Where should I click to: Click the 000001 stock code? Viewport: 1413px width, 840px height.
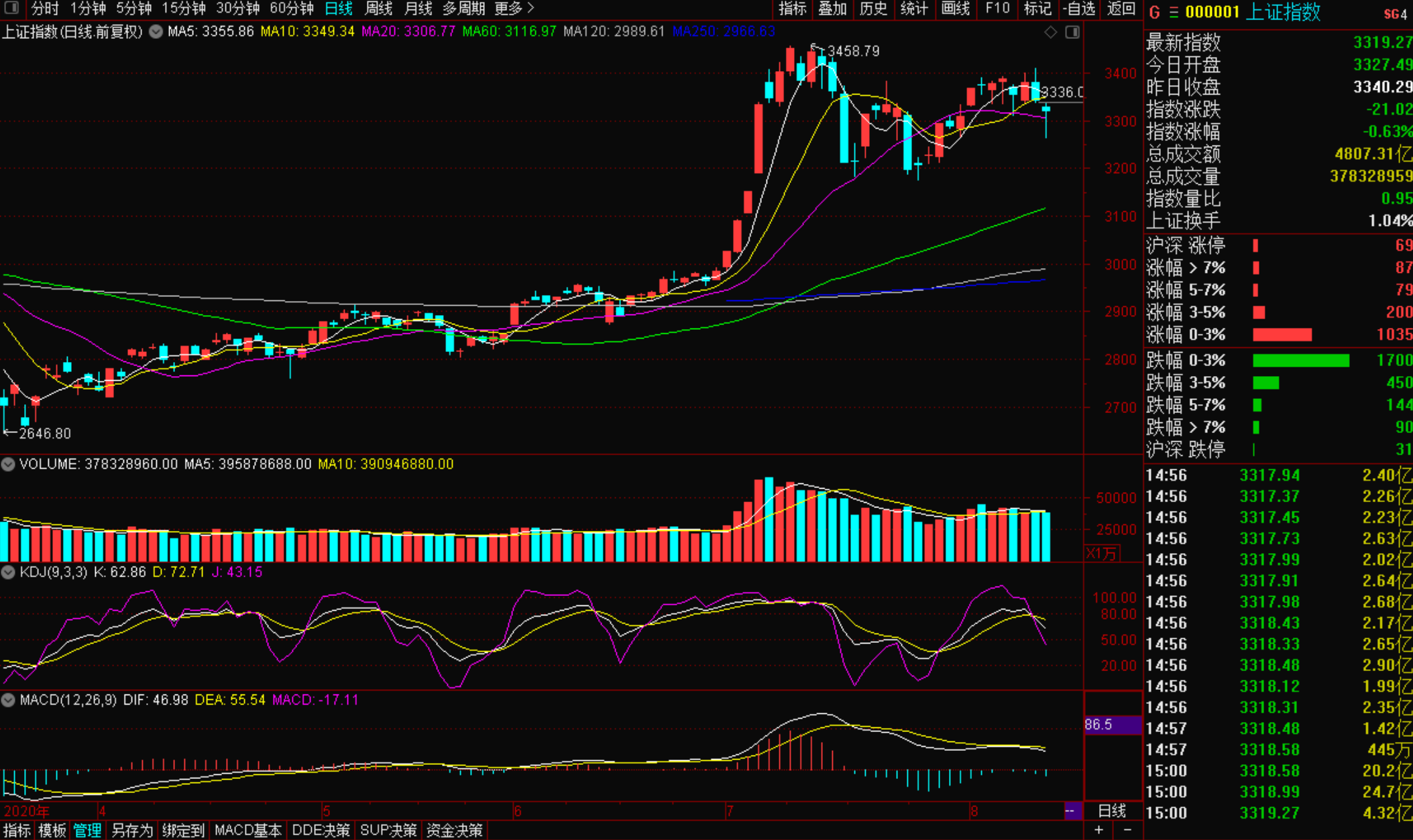(1212, 12)
